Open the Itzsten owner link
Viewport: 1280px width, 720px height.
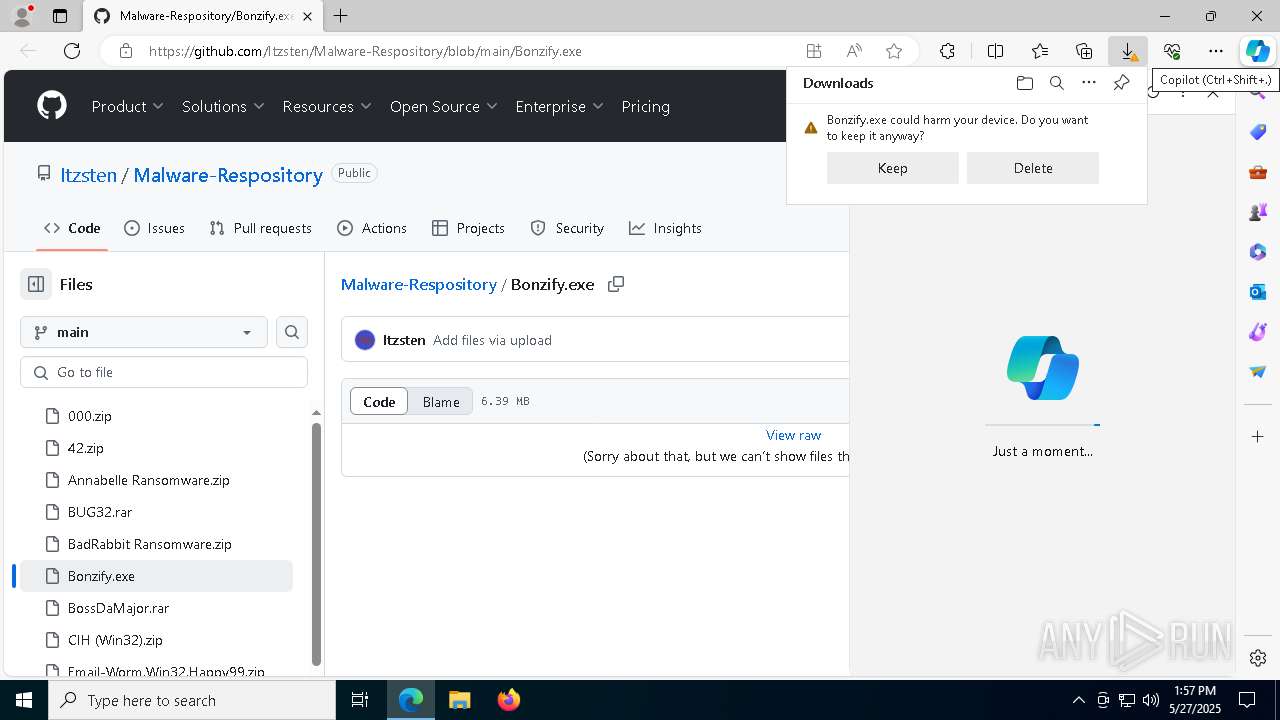click(88, 175)
